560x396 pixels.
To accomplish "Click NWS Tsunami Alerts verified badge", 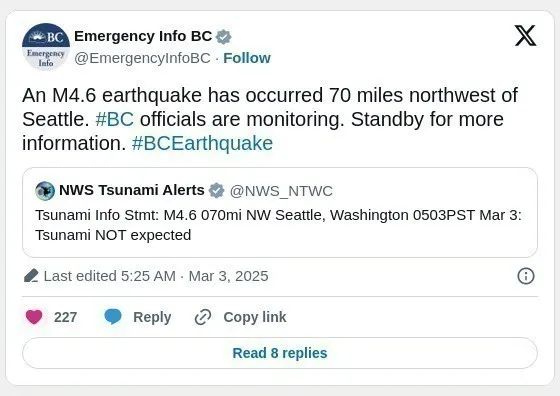I will (216, 191).
